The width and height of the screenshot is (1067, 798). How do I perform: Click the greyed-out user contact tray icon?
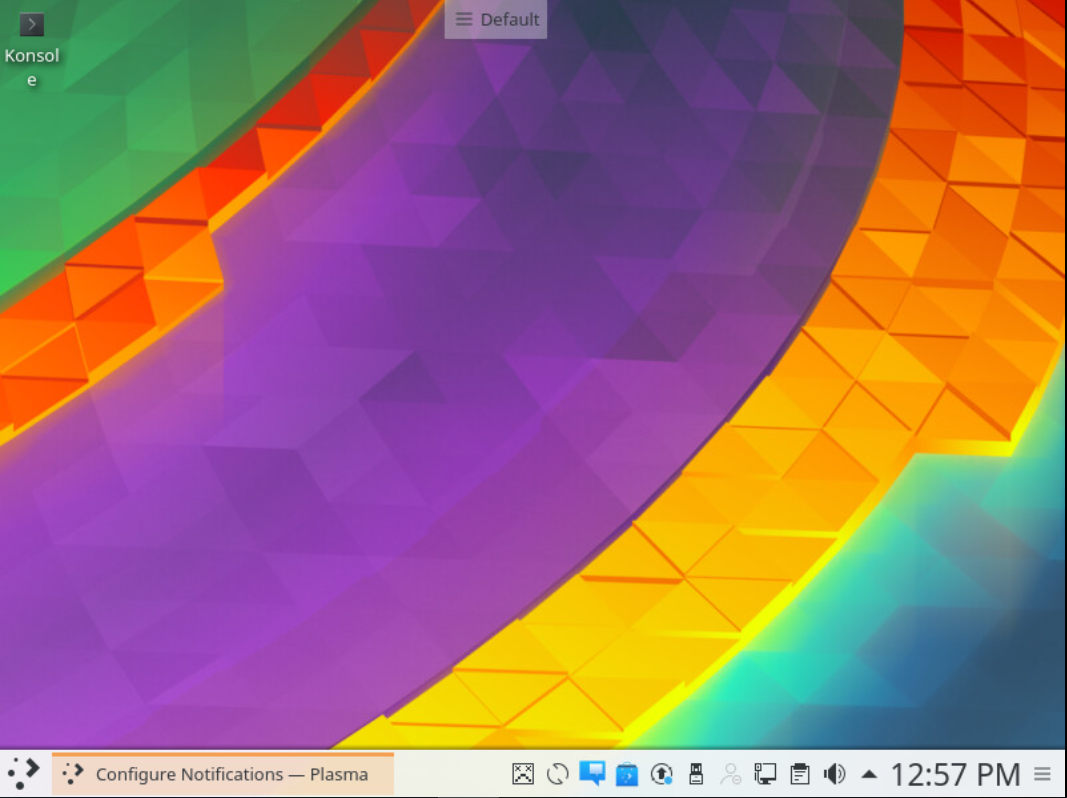click(x=730, y=774)
